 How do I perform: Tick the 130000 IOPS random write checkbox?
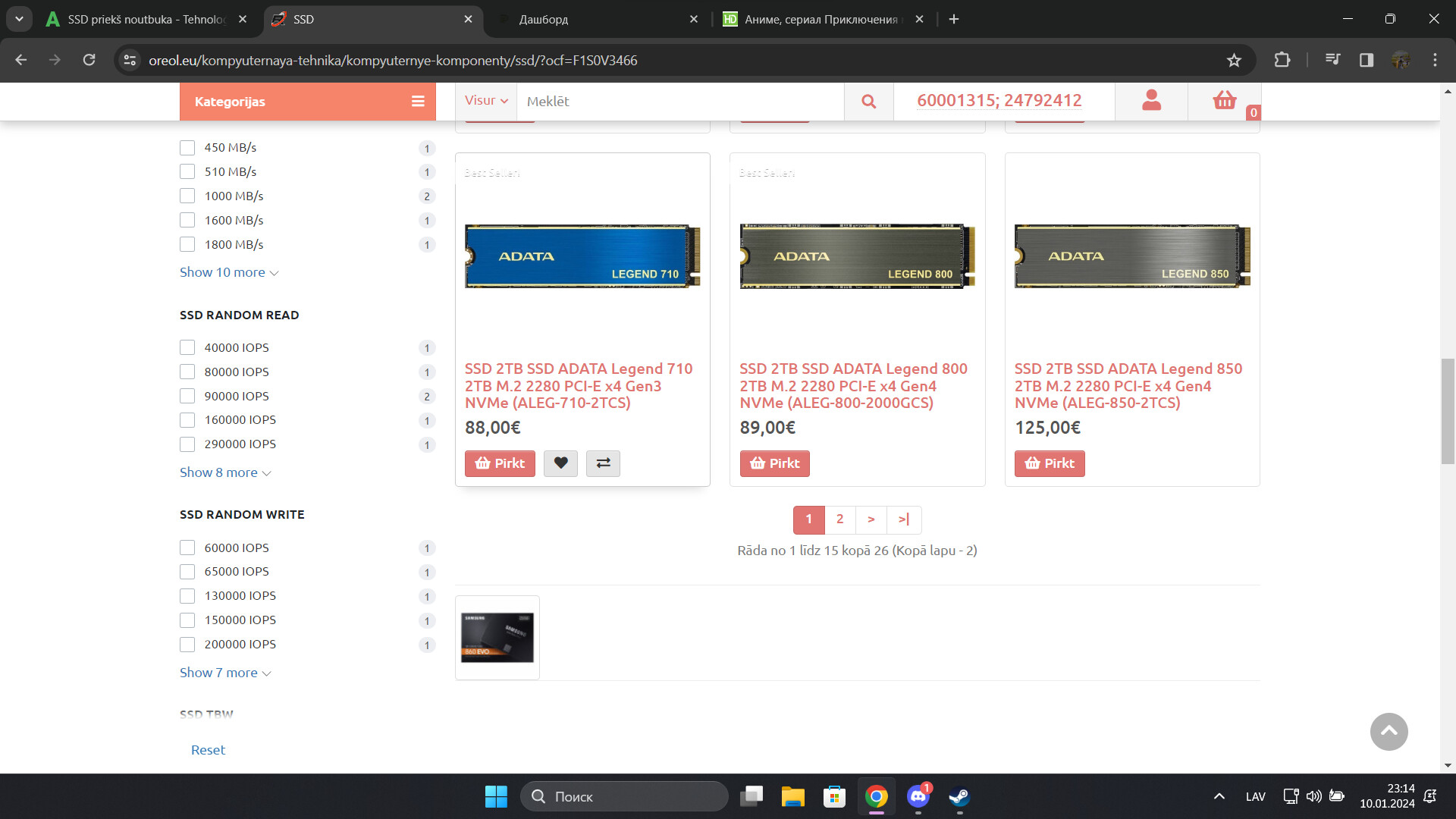click(187, 596)
